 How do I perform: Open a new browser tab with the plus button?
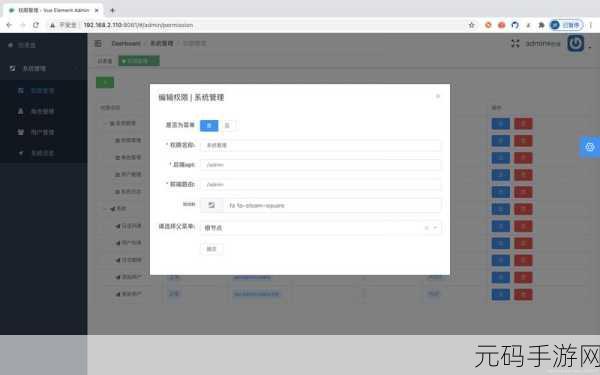click(x=112, y=10)
